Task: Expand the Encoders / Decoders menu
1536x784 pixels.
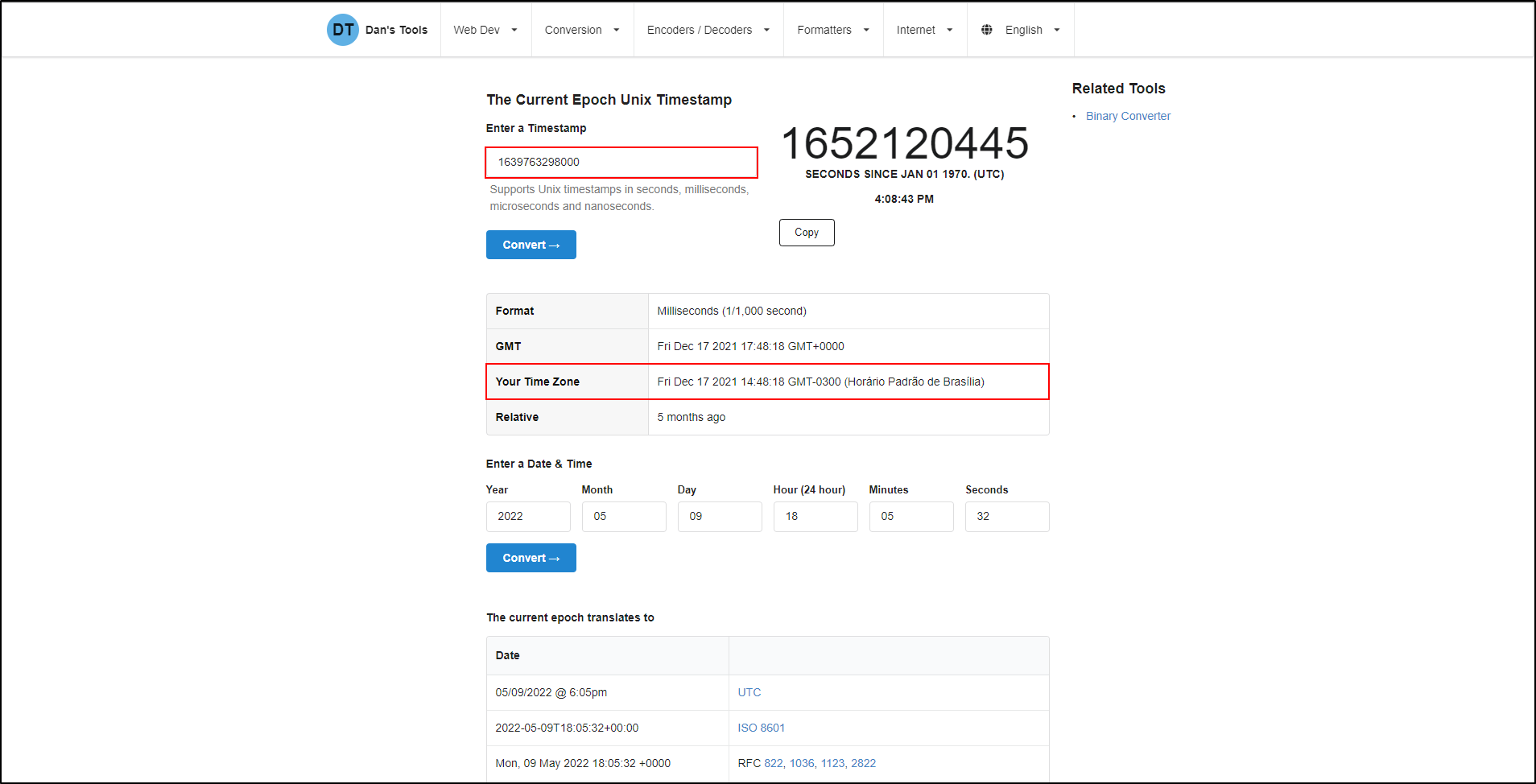Action: point(708,30)
